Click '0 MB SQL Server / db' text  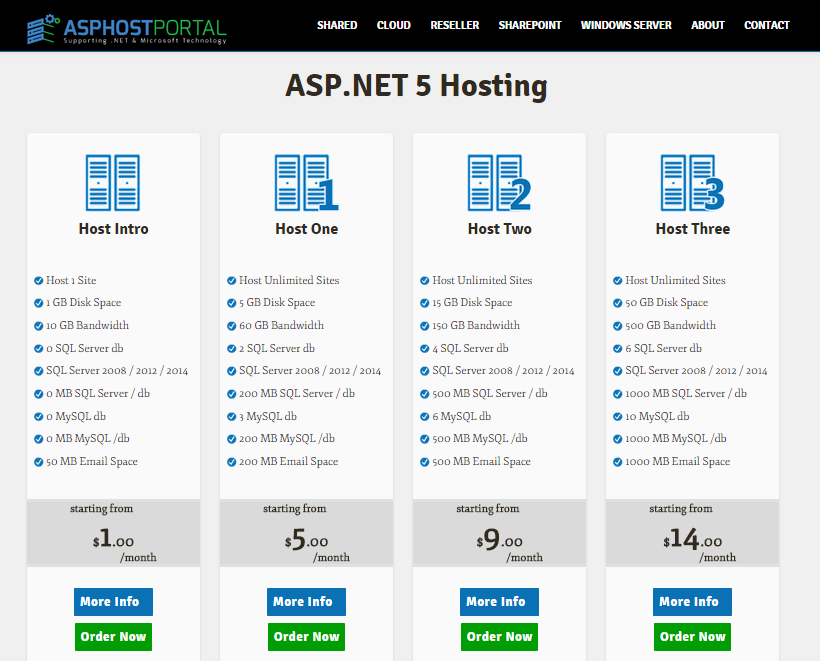pyautogui.click(x=98, y=393)
